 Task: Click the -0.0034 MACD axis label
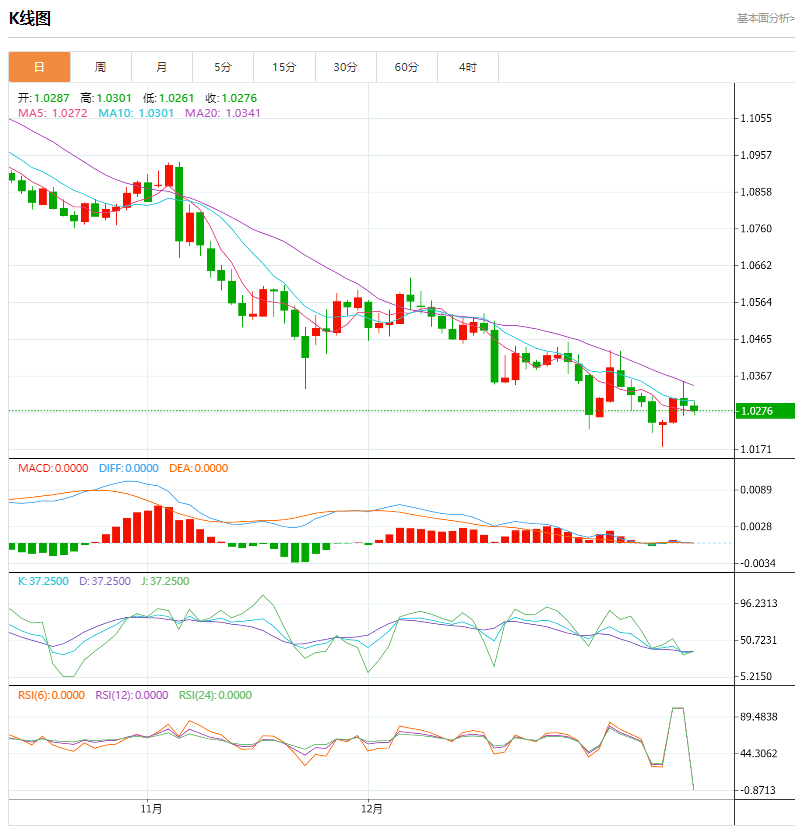coord(757,564)
